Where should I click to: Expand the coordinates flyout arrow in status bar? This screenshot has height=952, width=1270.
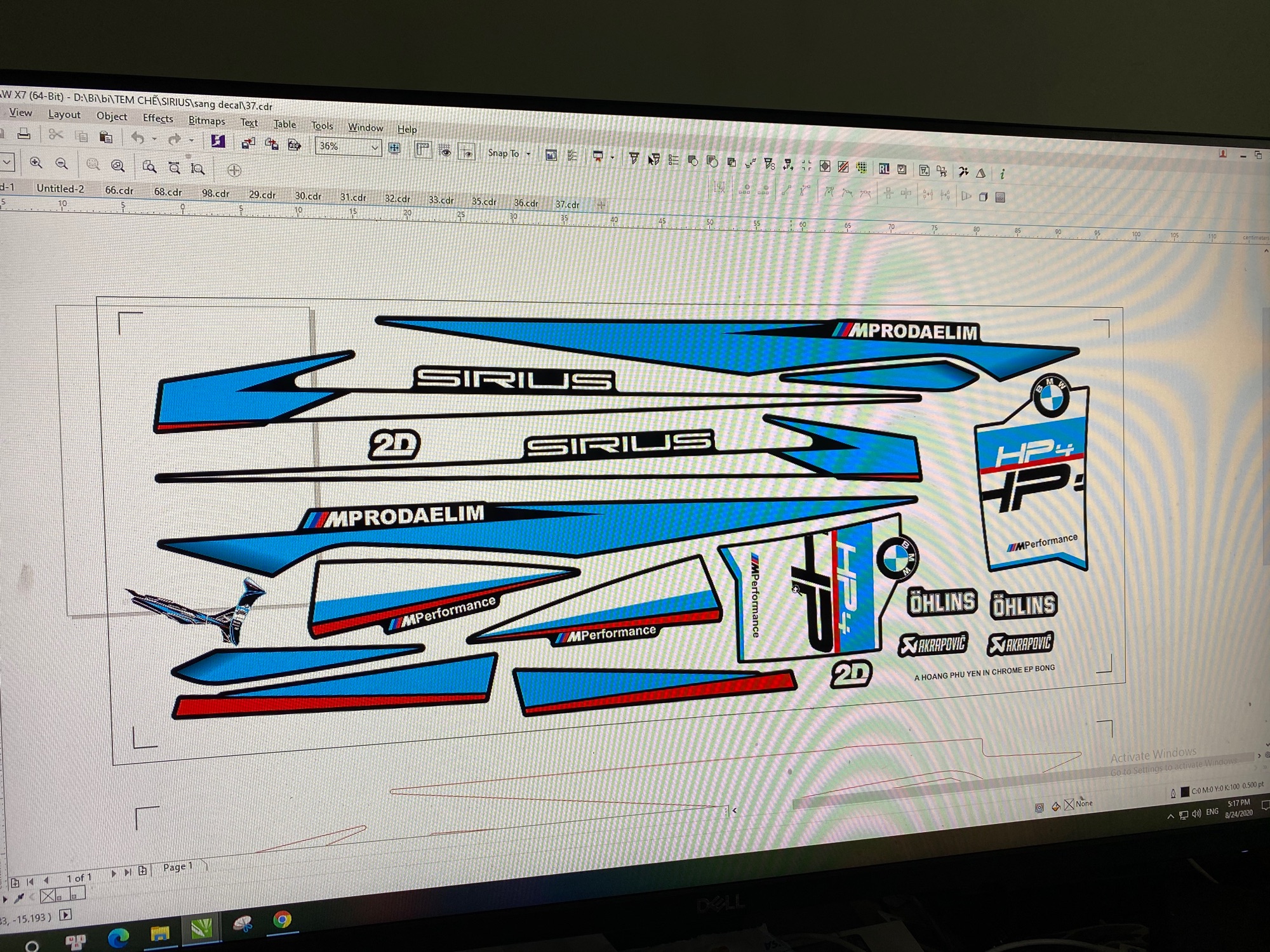point(65,915)
